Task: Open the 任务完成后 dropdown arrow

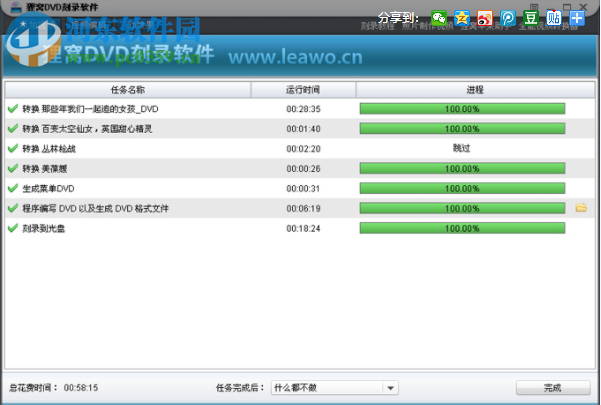Action: [390, 388]
